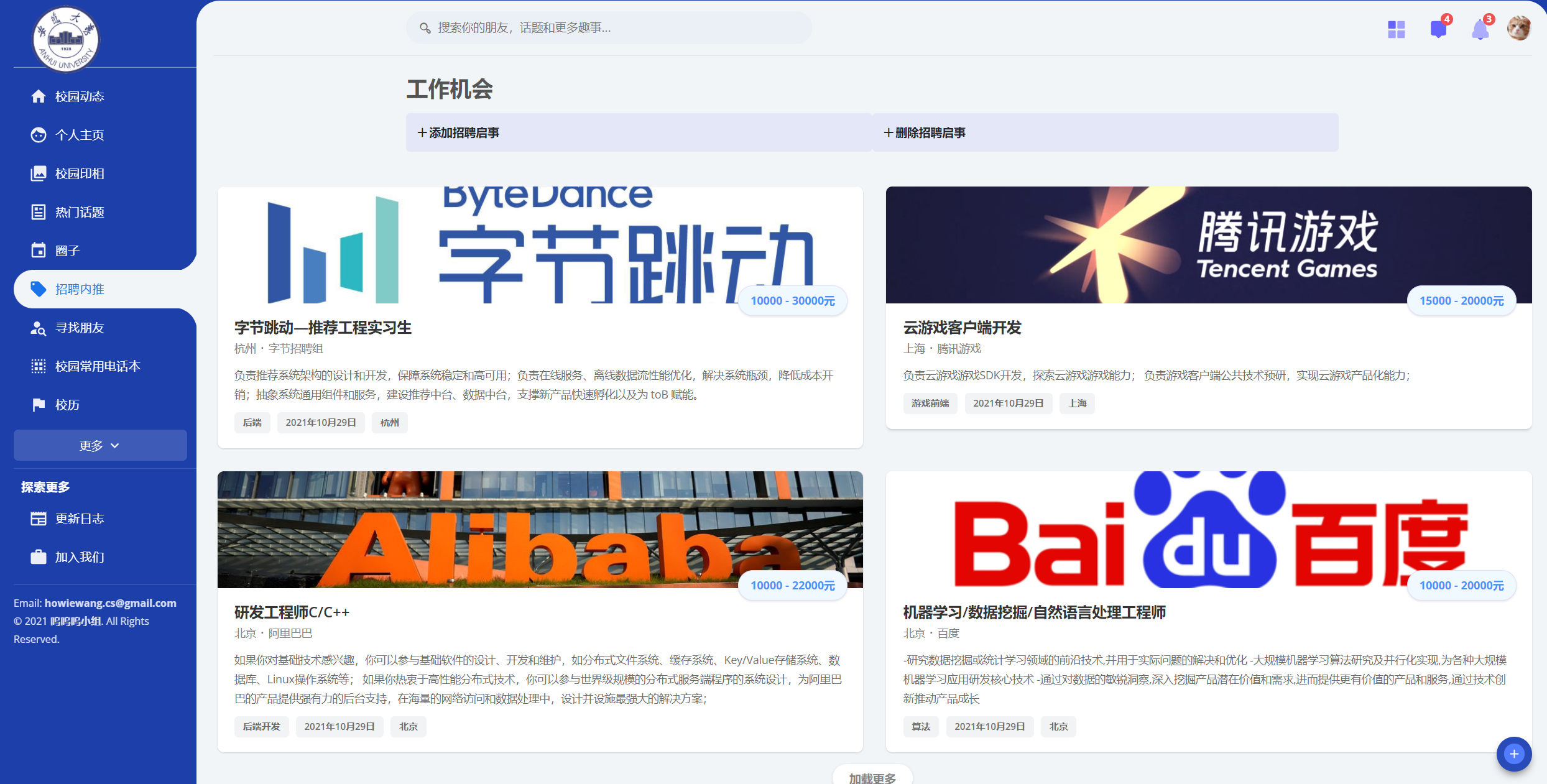1547x784 pixels.
Task: Open the ByteDance job banner image
Action: click(x=540, y=245)
